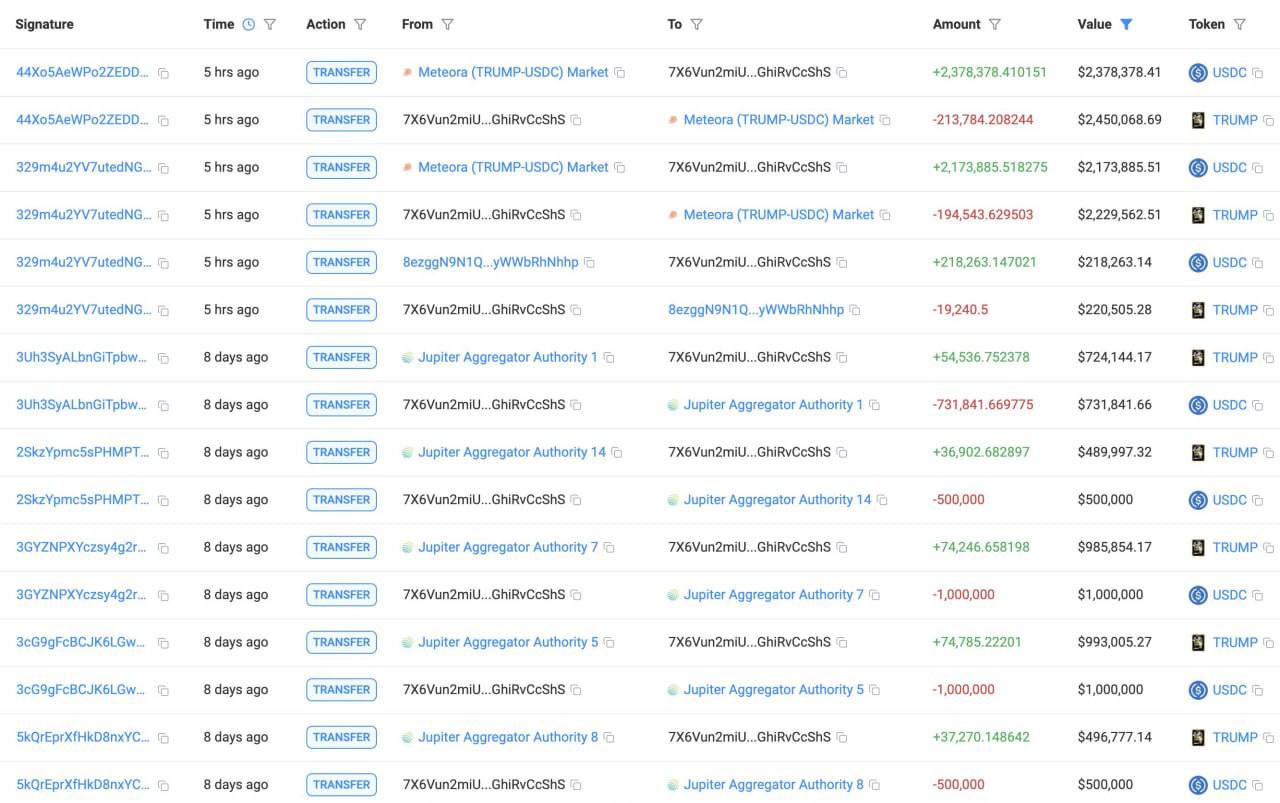Viewport: 1280px width, 803px height.
Task: Copy USDC token address in $2,378,378.41 row
Action: [1258, 73]
